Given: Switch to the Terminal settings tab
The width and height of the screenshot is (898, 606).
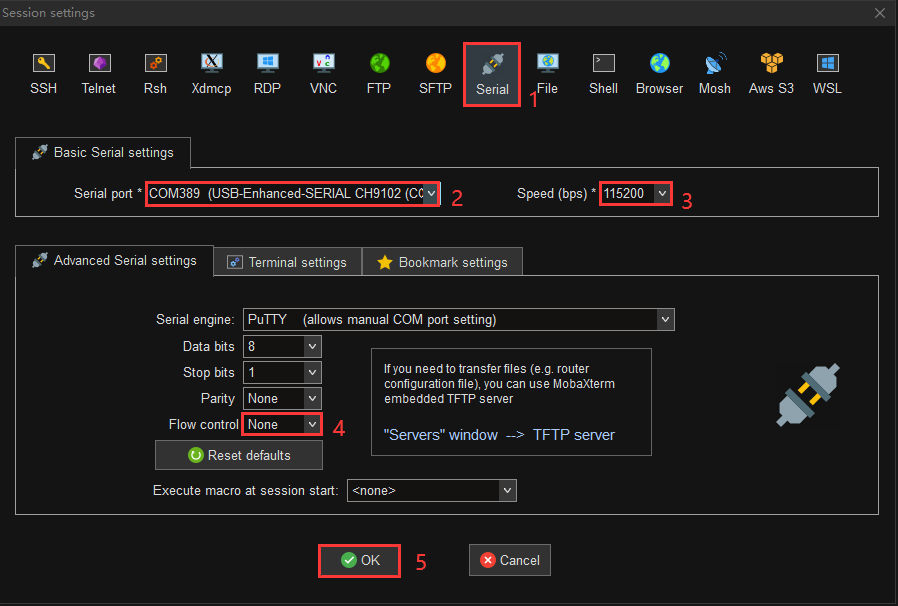Looking at the screenshot, I should click(x=287, y=262).
